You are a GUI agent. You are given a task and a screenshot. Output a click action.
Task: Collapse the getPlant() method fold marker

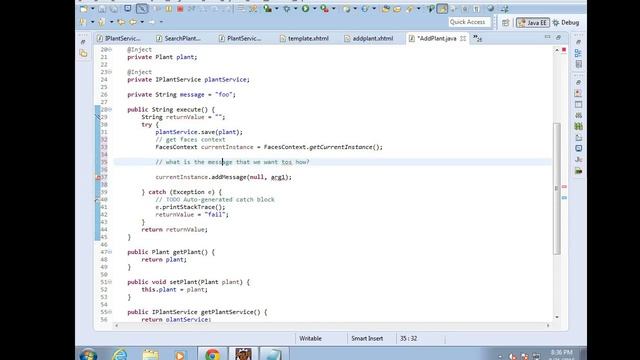(x=110, y=252)
